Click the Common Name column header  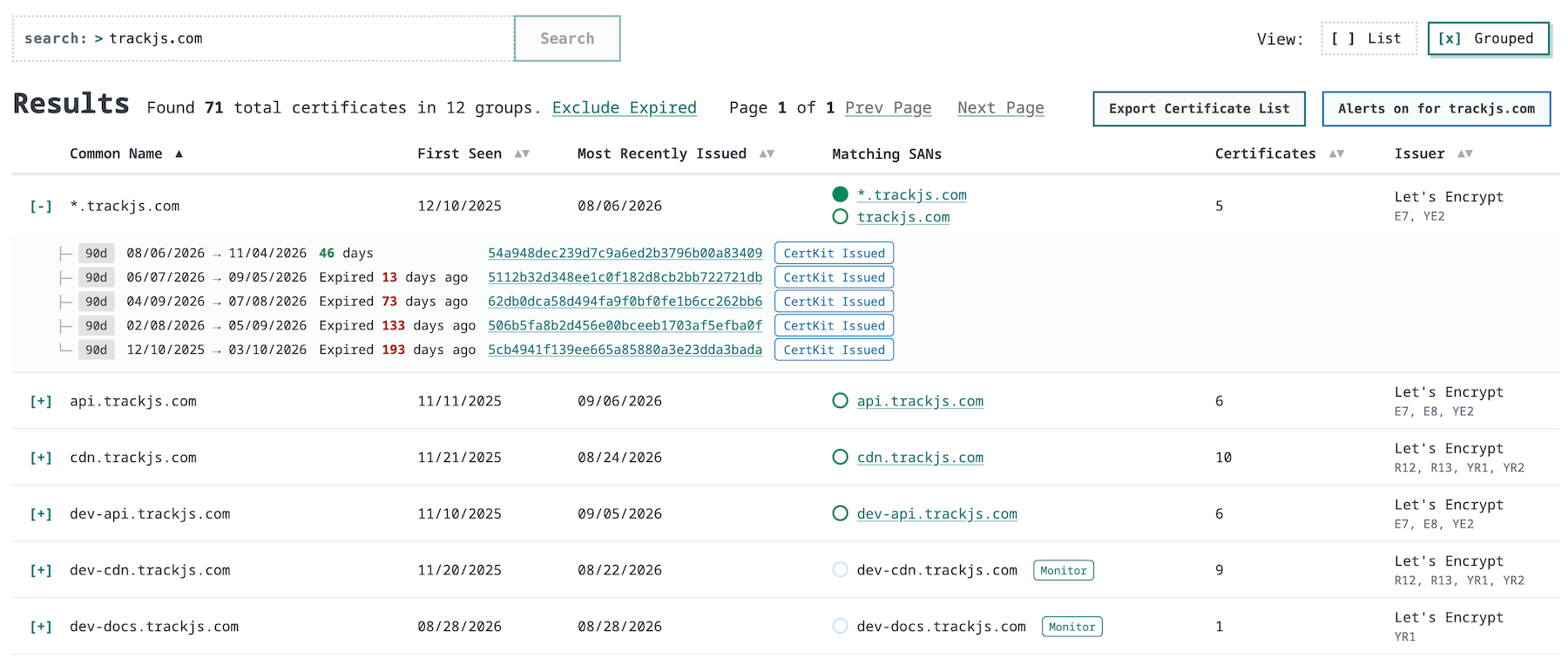tap(116, 154)
